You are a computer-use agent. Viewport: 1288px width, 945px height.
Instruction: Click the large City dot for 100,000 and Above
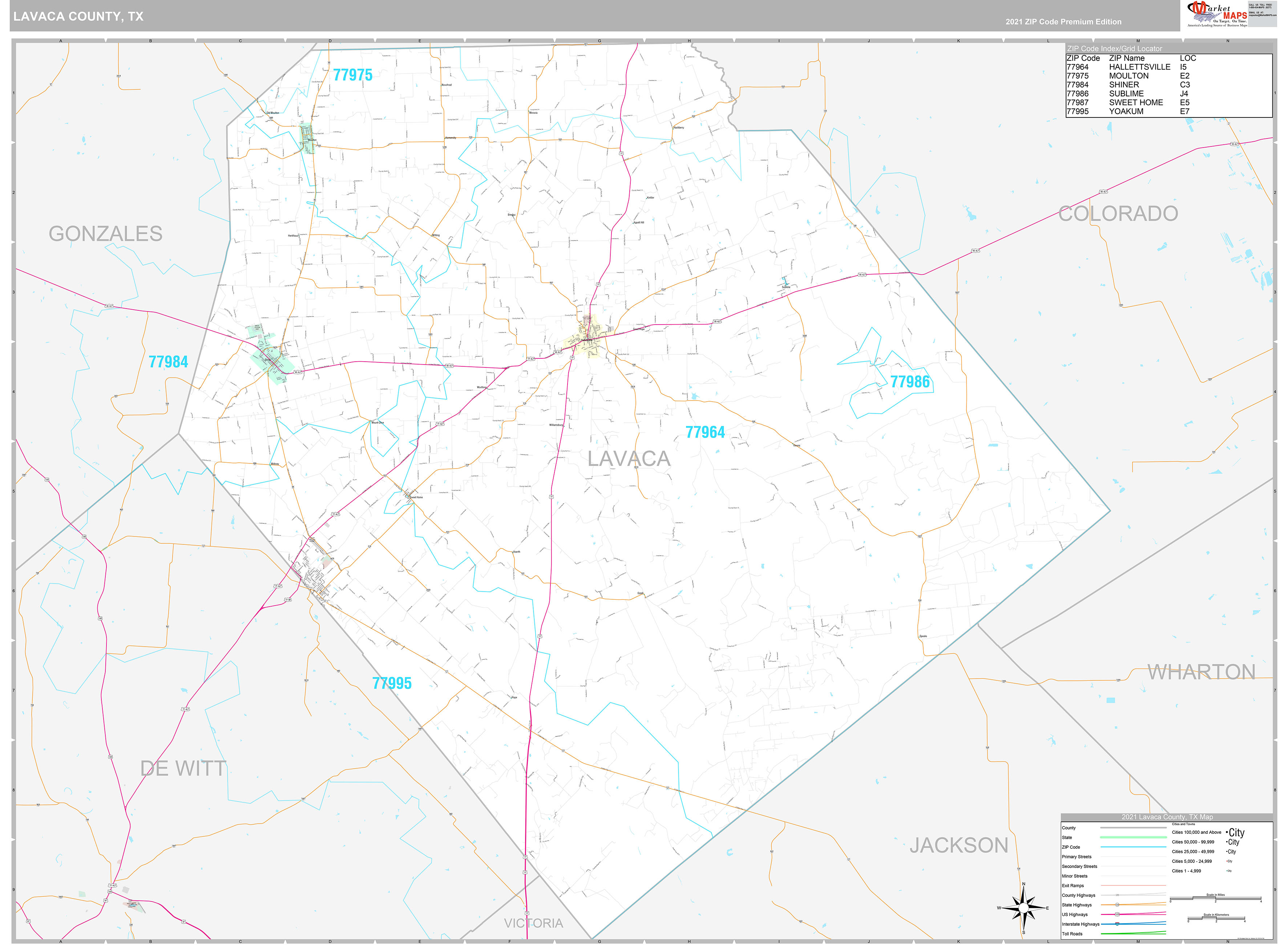(1227, 832)
